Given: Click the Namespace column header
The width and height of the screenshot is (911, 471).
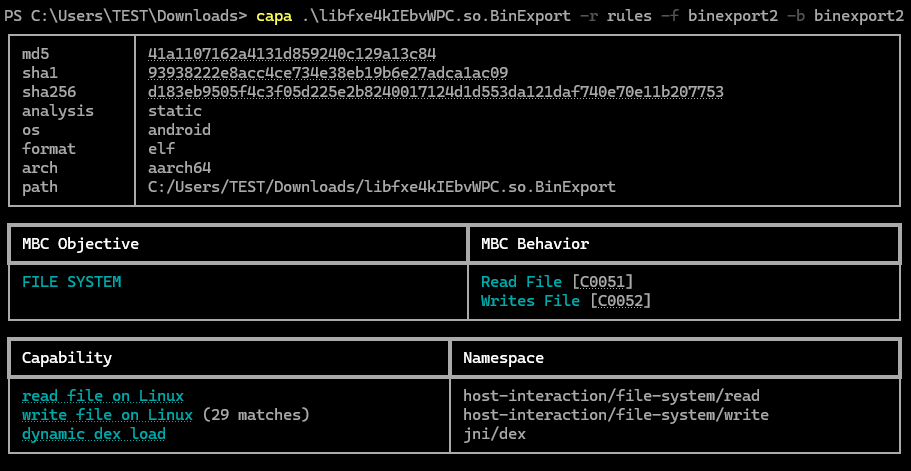Looking at the screenshot, I should pos(503,358).
